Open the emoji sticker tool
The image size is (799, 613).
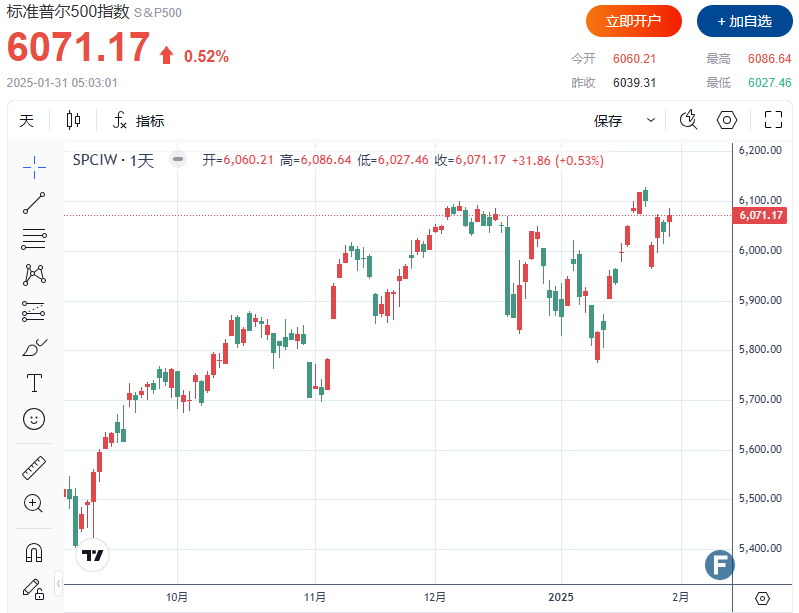34,419
